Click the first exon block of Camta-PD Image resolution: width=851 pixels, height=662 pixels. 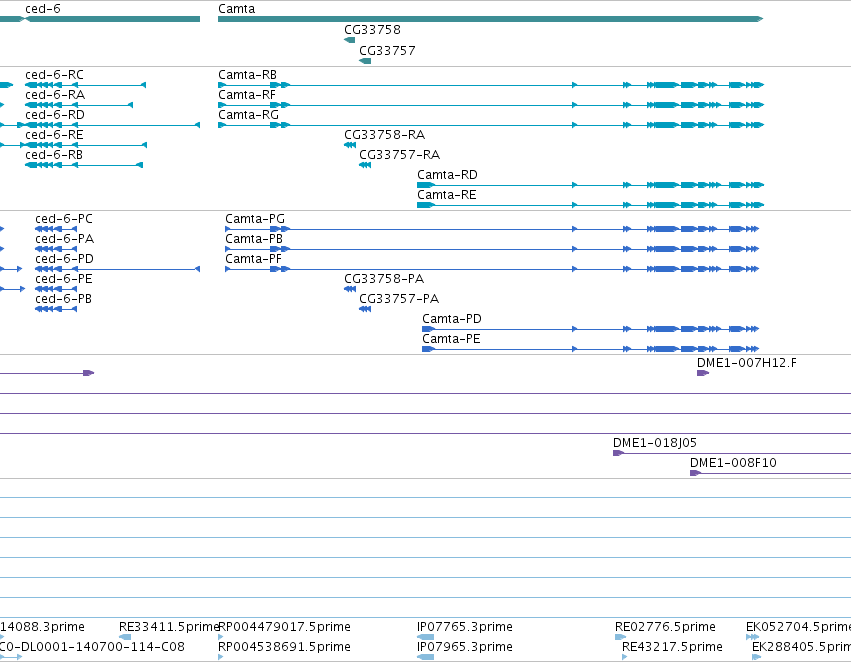(428, 329)
